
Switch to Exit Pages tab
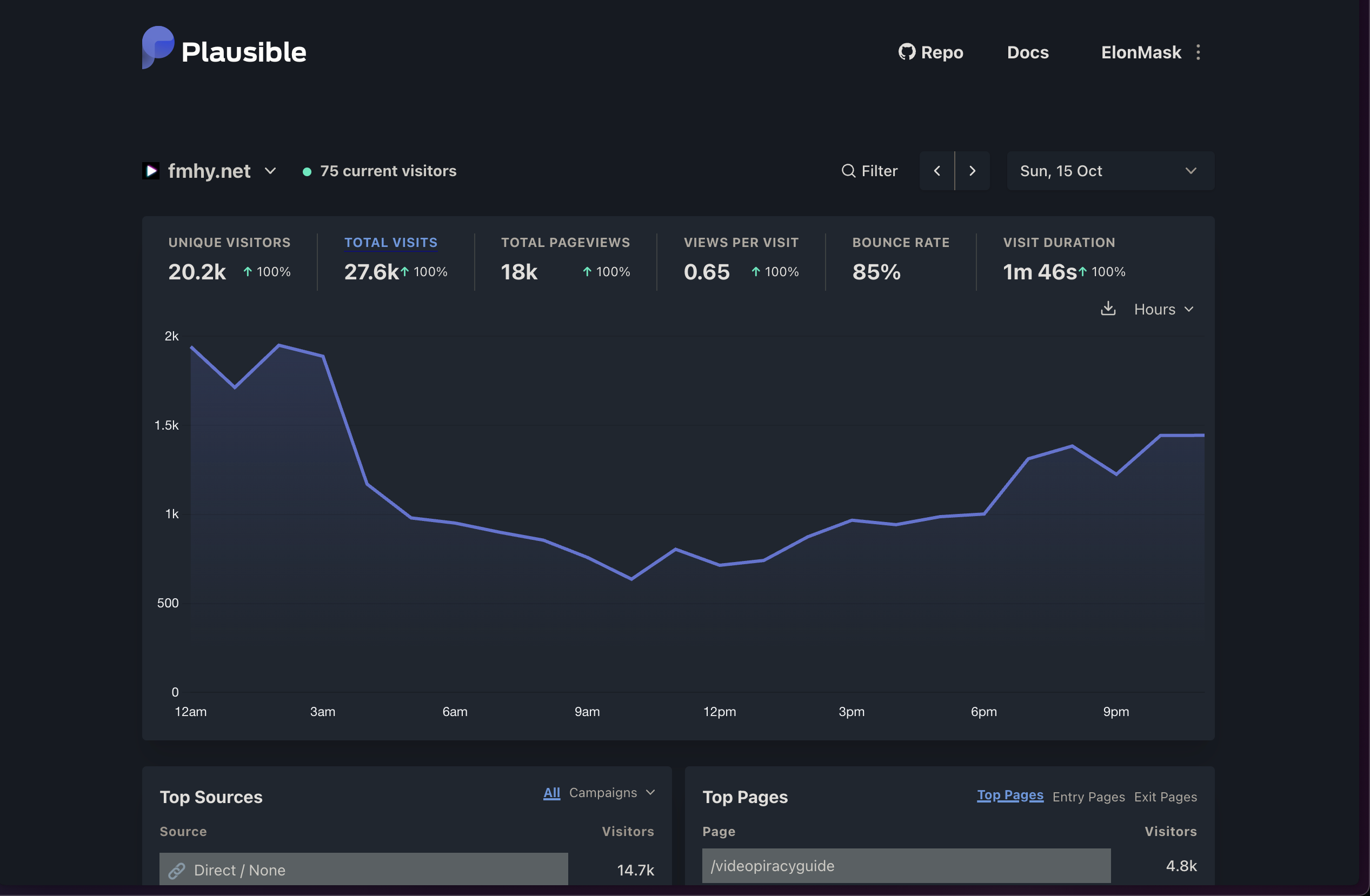pyautogui.click(x=1165, y=797)
